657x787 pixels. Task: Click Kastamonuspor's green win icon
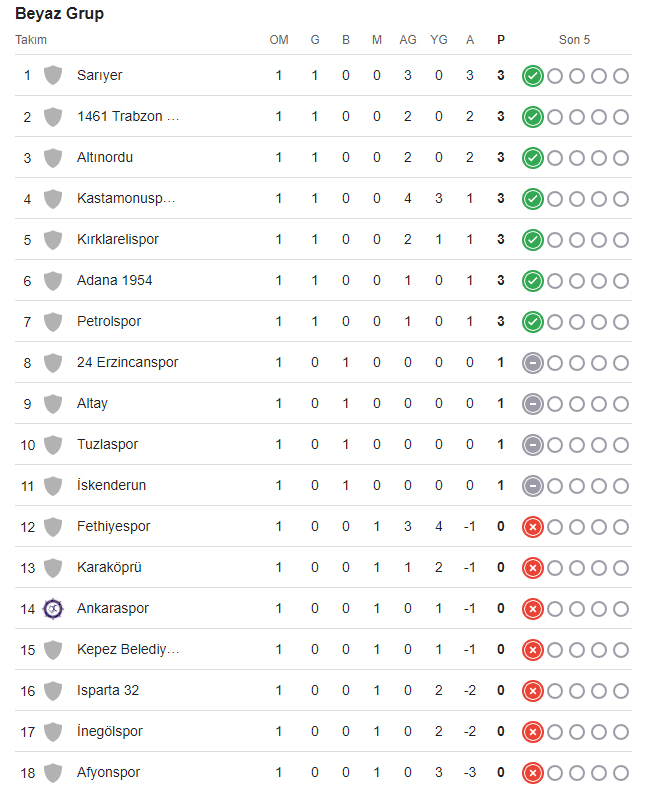tap(533, 199)
